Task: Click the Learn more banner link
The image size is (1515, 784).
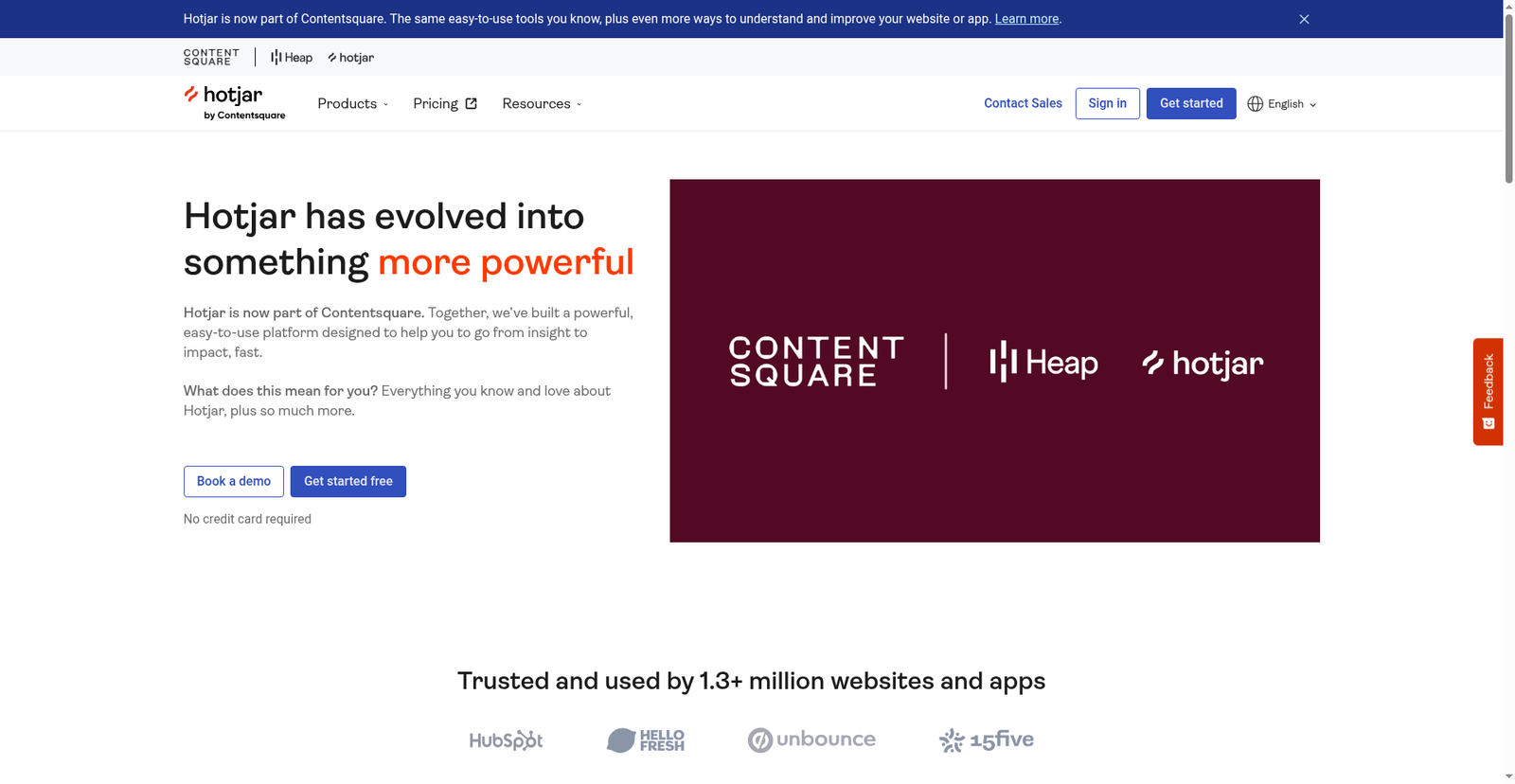Action: point(1026,19)
